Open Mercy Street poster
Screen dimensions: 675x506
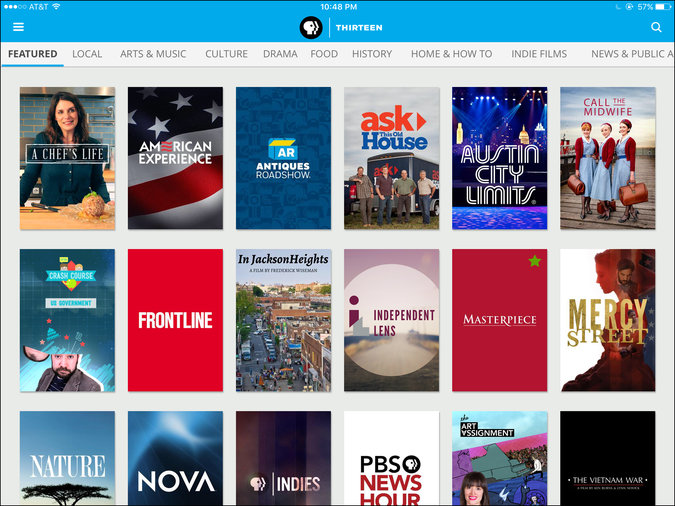point(607,320)
